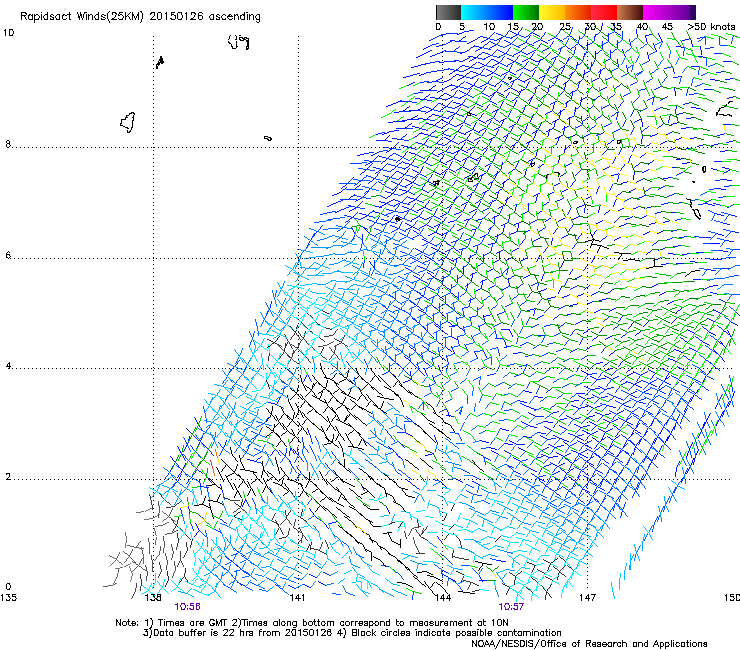This screenshot has width=740, height=650.
Task: Click the longitude axis label '144'
Action: click(x=443, y=598)
